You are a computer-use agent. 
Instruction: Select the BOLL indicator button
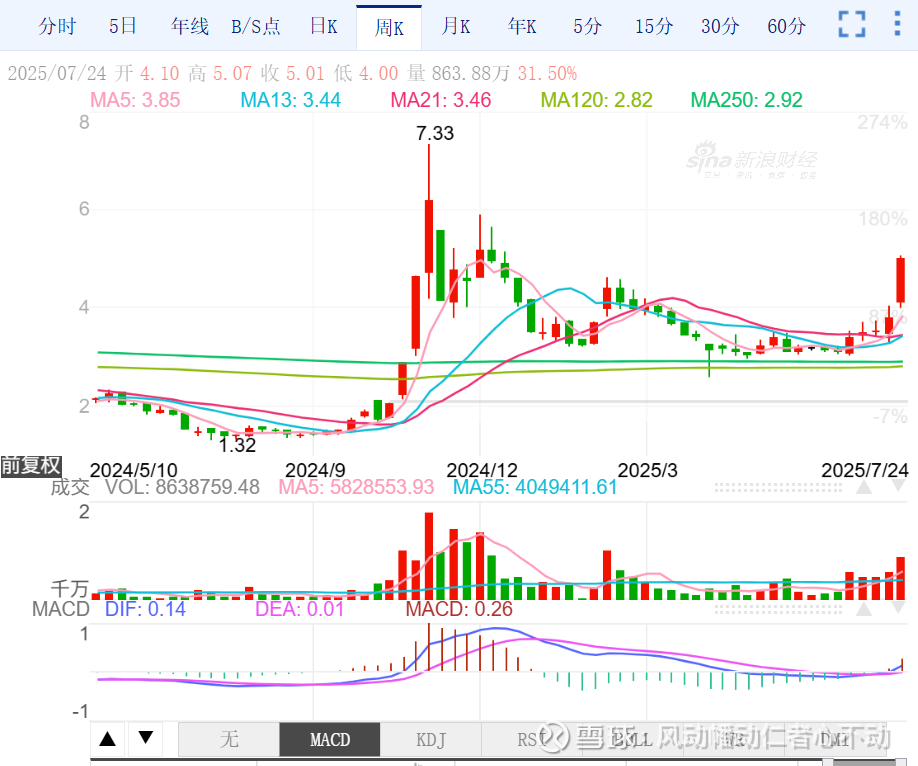(x=632, y=739)
